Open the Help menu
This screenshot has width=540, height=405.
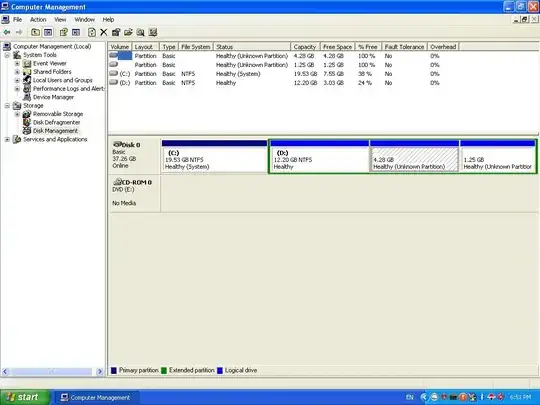[108, 20]
